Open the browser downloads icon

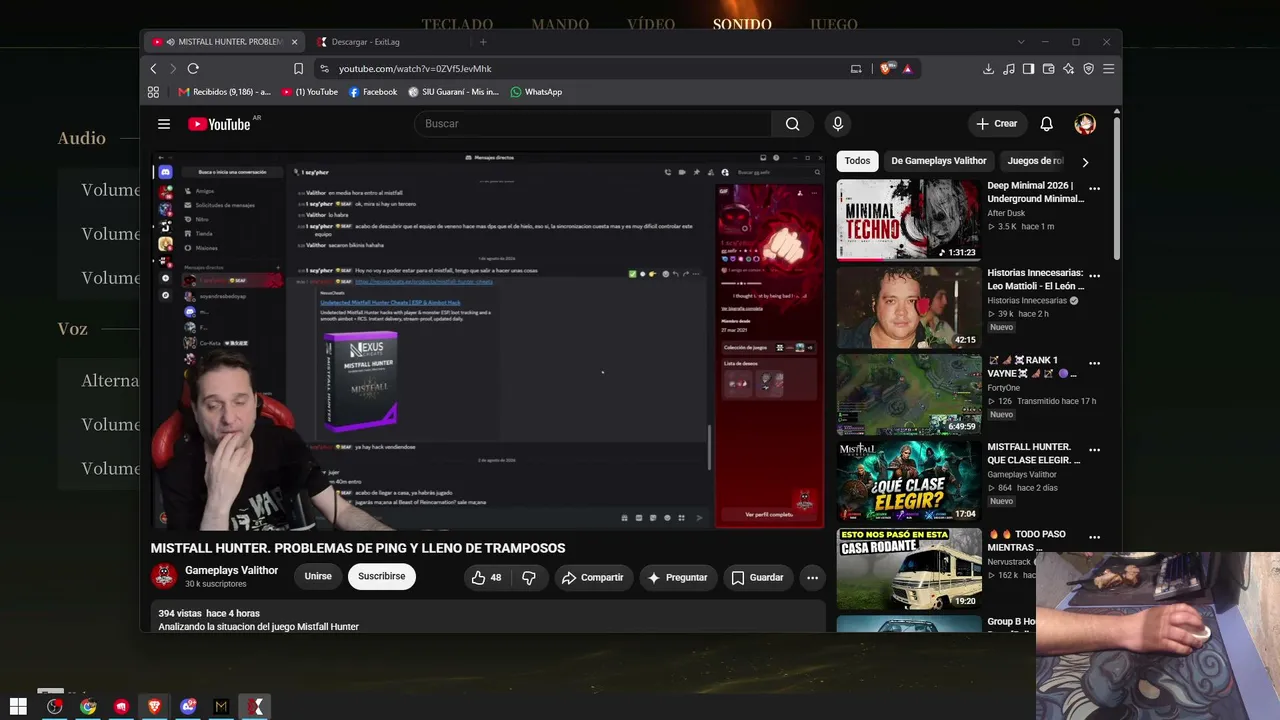click(988, 69)
